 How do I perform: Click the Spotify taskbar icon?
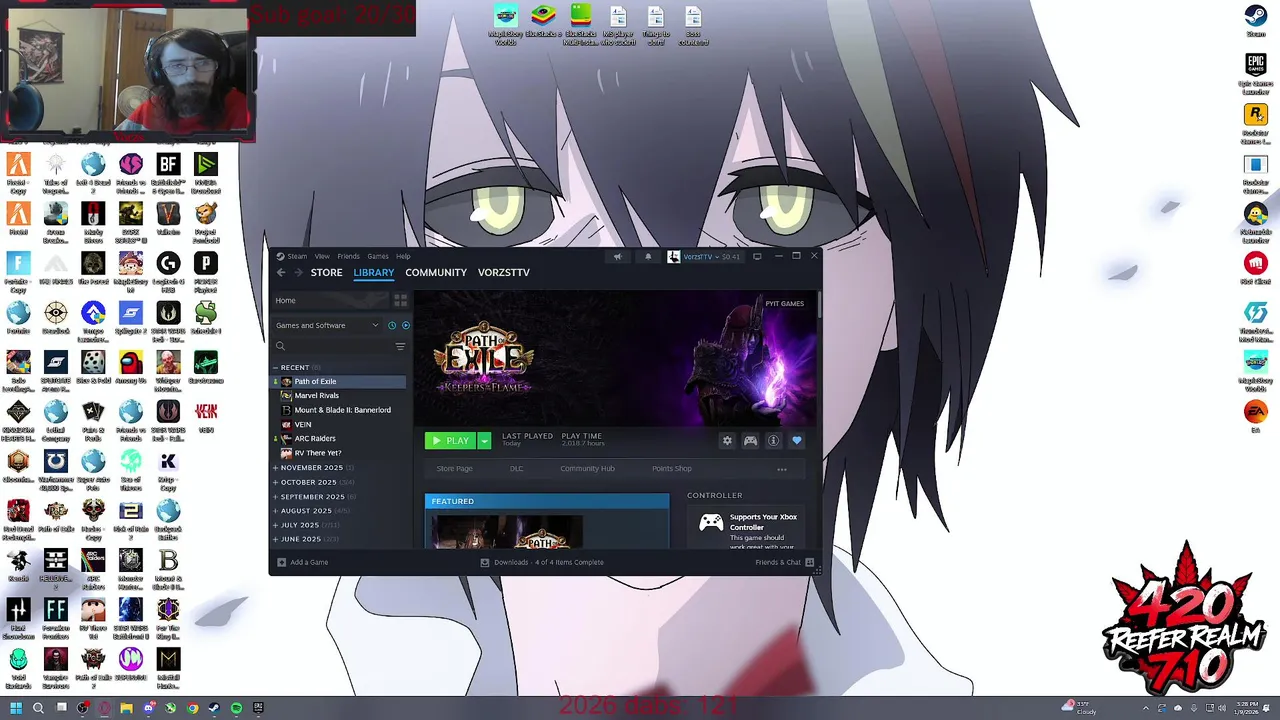[x=236, y=708]
